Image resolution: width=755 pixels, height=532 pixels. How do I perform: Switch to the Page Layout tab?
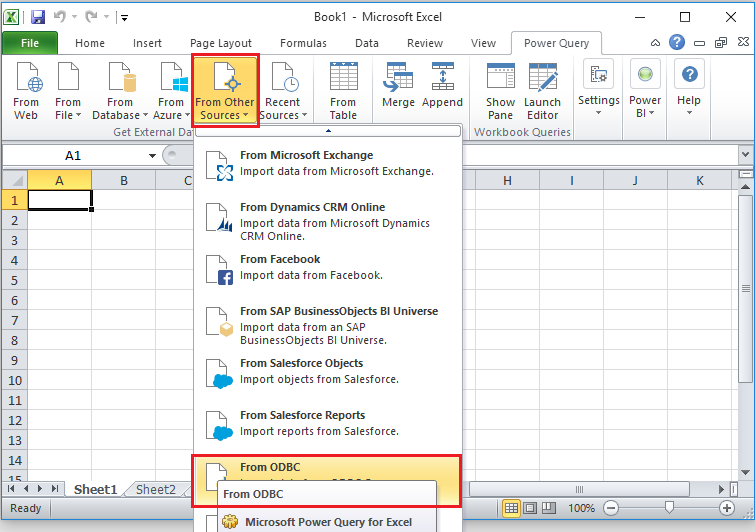click(x=221, y=43)
